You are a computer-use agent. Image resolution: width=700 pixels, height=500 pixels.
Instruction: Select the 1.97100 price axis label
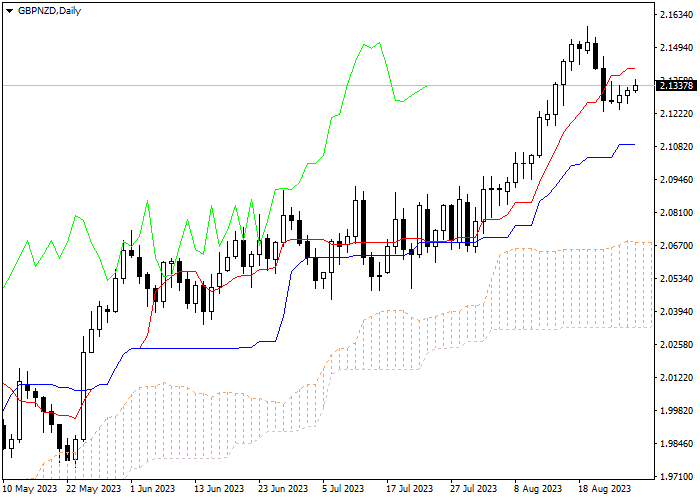[676, 477]
